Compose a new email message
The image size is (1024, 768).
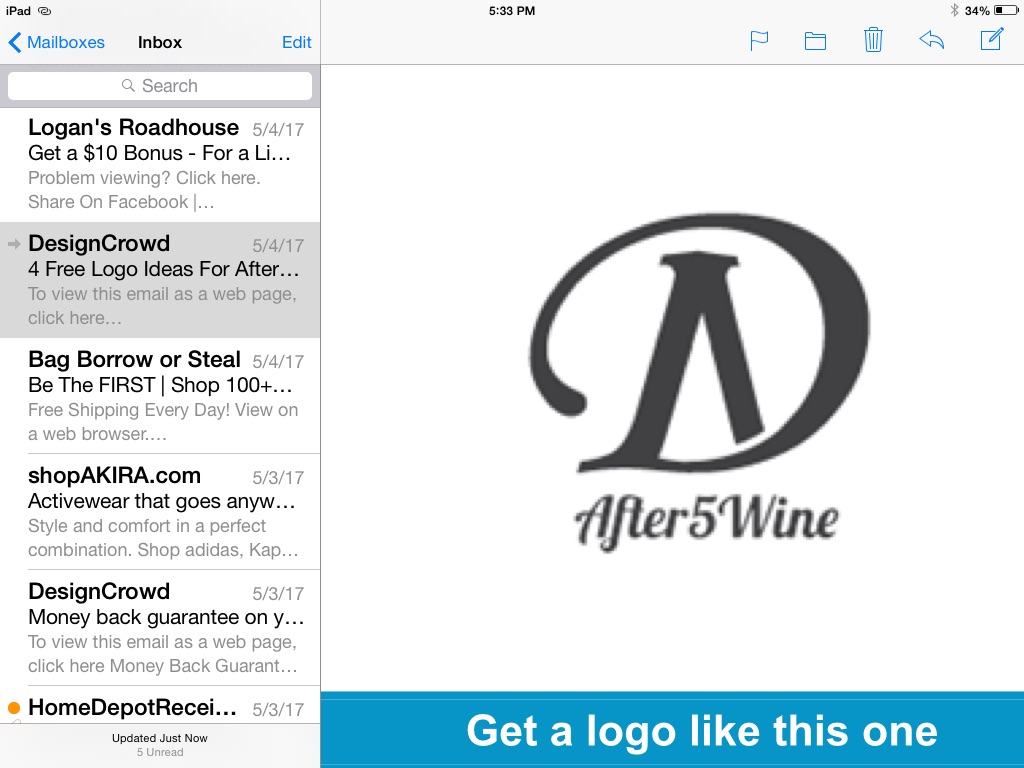(991, 40)
